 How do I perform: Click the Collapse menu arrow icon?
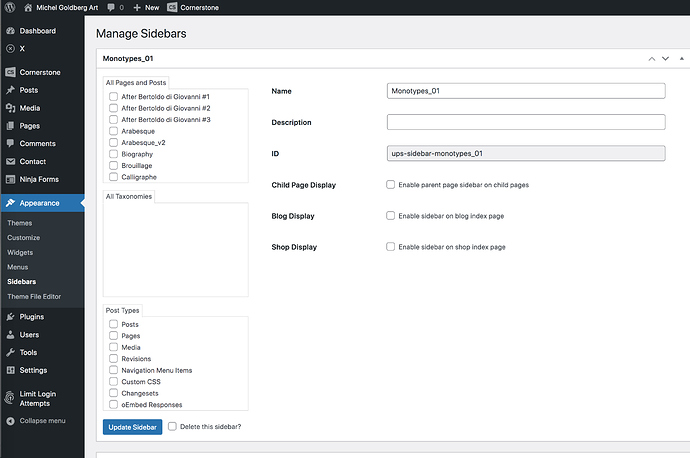click(11, 421)
